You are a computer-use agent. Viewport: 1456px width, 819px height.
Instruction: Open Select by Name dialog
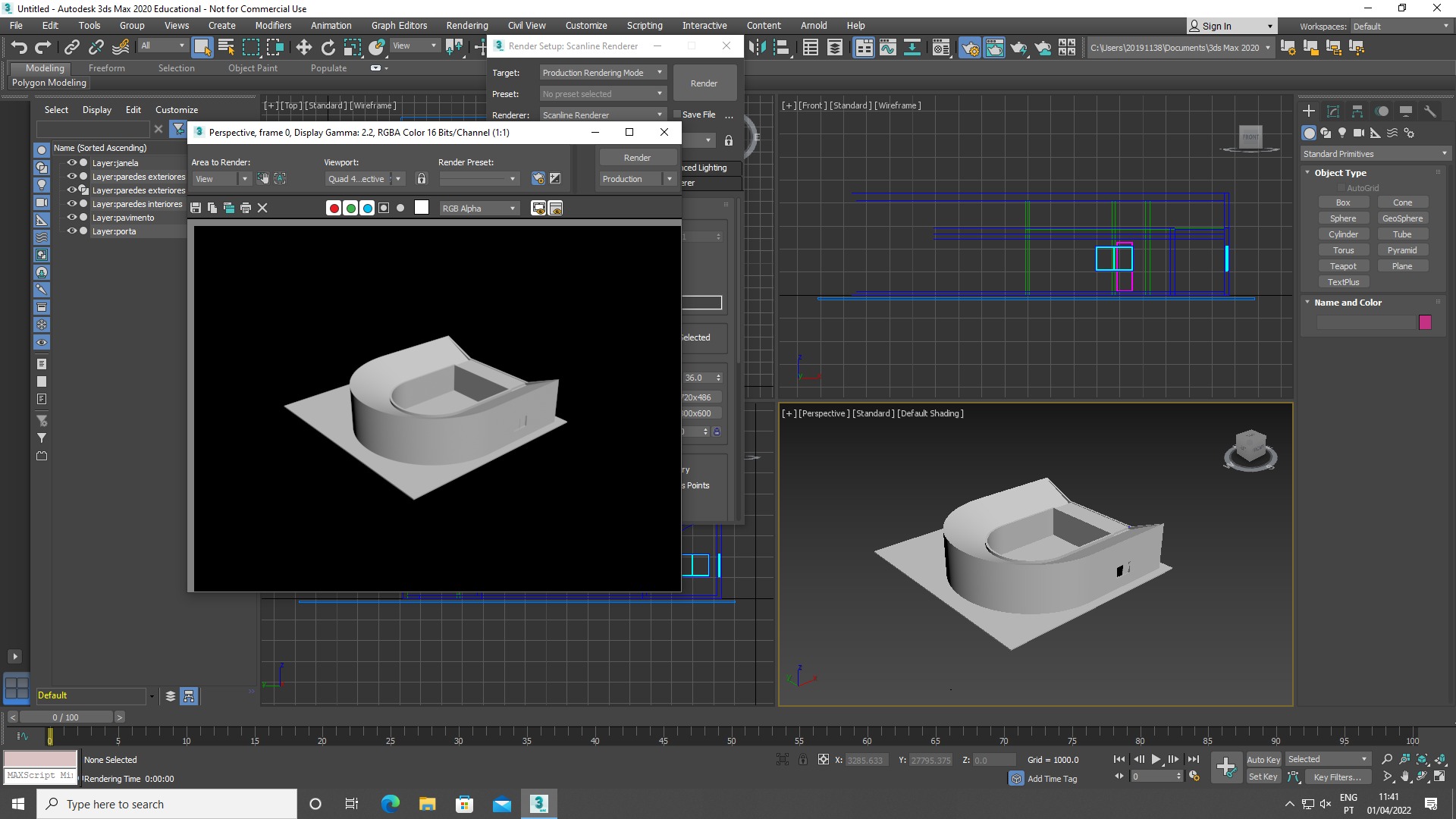click(226, 48)
